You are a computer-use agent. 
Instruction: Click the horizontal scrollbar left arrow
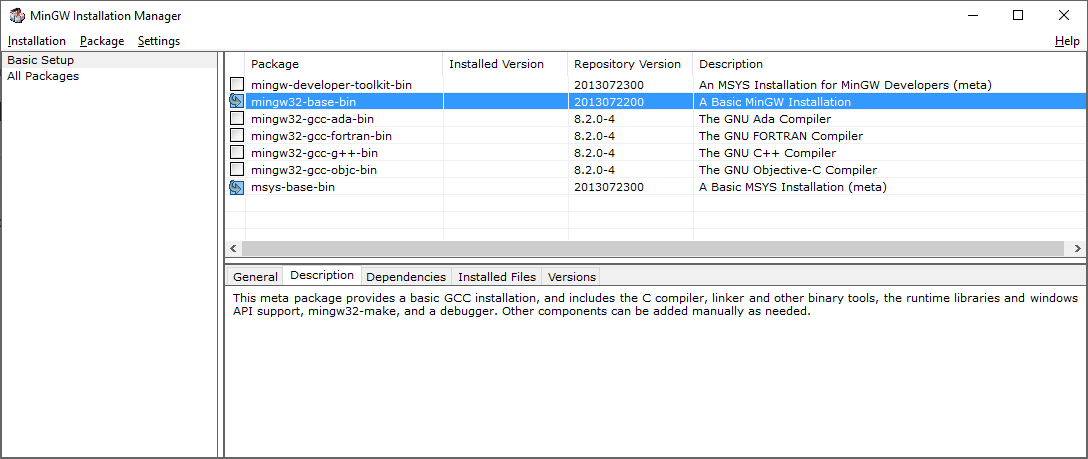pos(233,248)
